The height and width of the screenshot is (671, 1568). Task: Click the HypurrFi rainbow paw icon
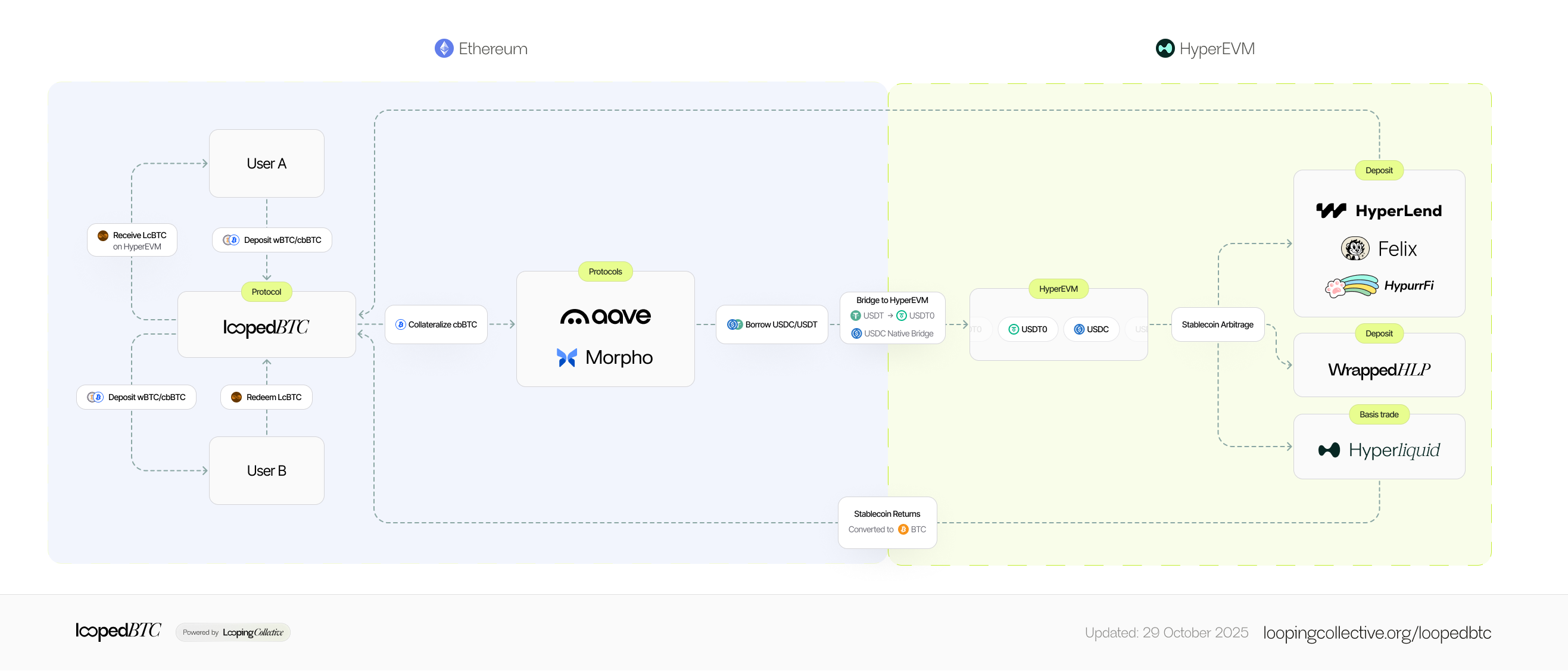pyautogui.click(x=1351, y=286)
